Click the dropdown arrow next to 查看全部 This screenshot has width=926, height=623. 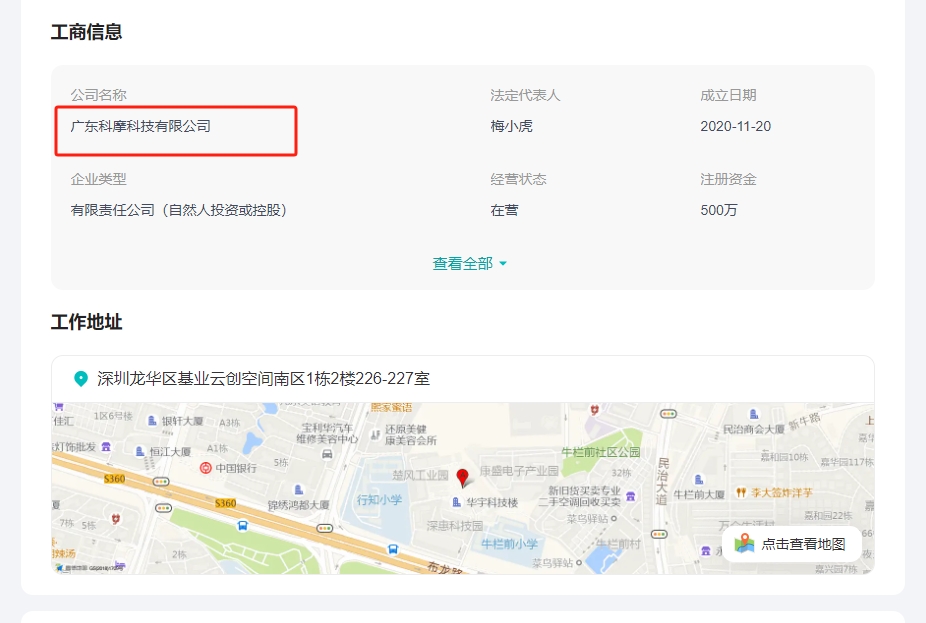pyautogui.click(x=503, y=264)
